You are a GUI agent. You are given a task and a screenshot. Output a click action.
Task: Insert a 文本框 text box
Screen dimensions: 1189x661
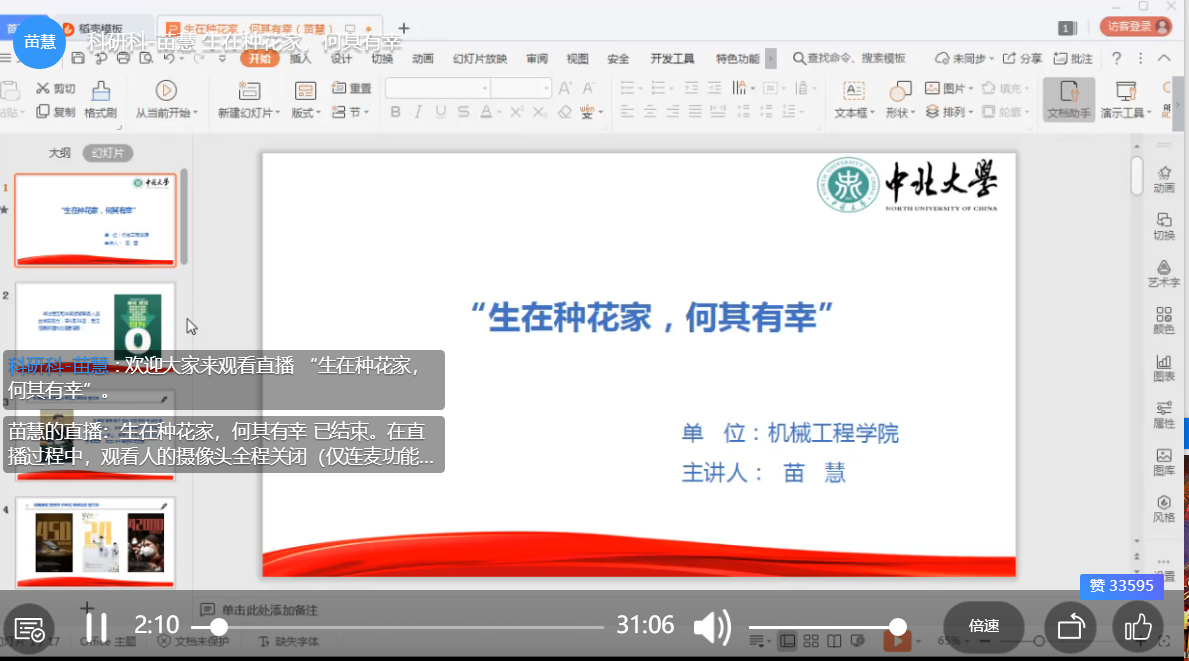pyautogui.click(x=854, y=98)
